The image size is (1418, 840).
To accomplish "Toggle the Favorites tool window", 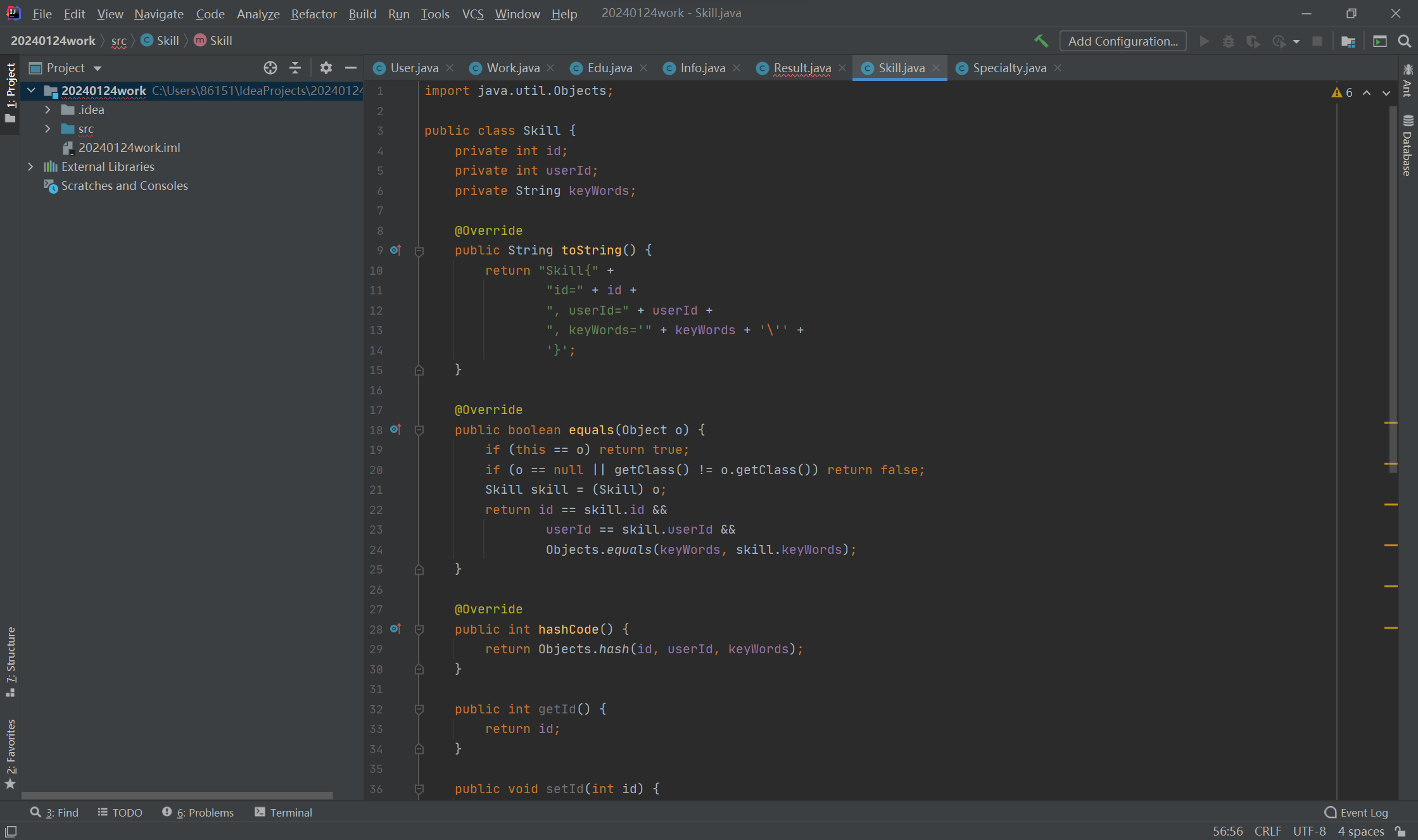I will (x=10, y=753).
